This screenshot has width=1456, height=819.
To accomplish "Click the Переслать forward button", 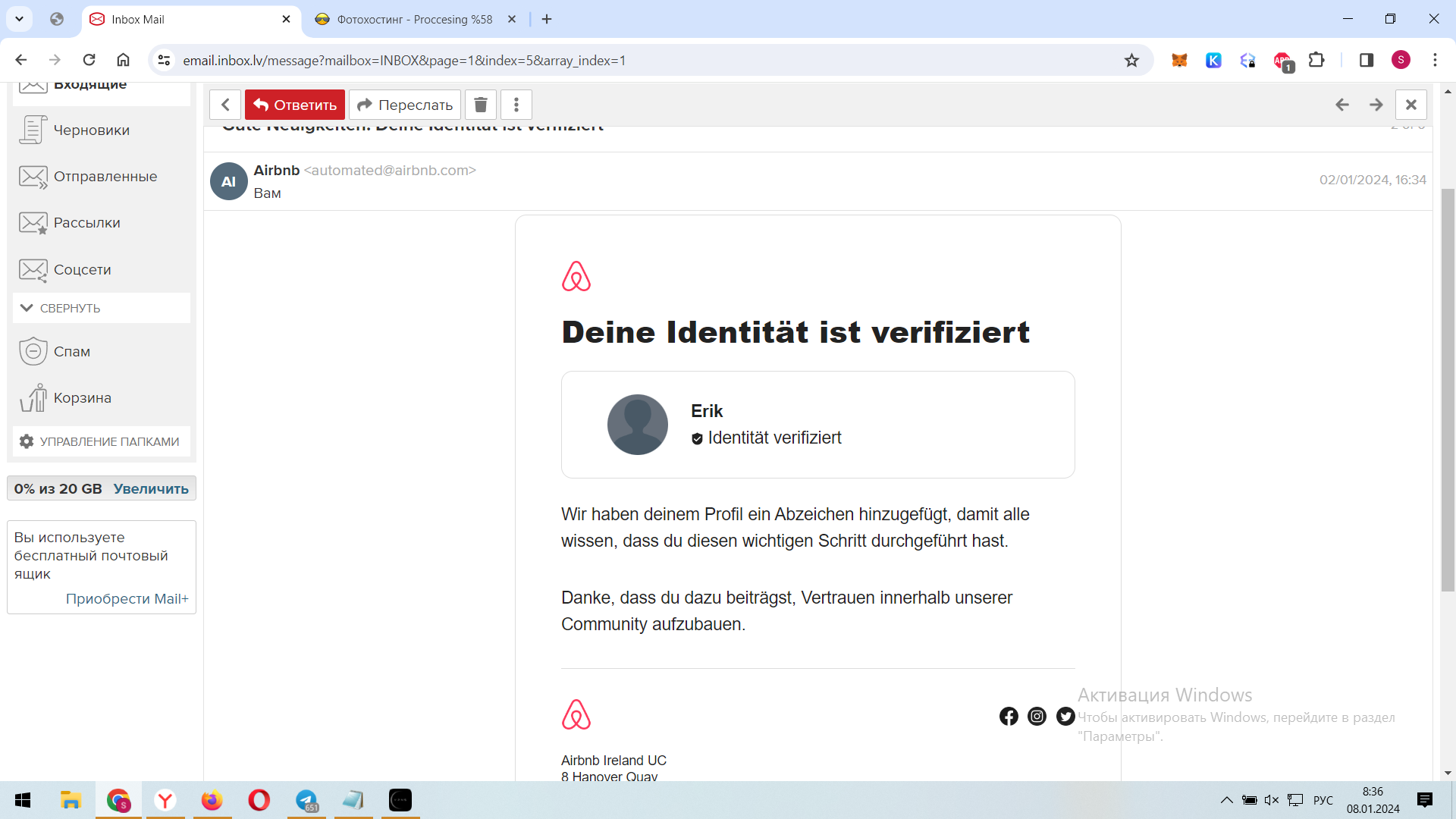I will click(x=405, y=105).
